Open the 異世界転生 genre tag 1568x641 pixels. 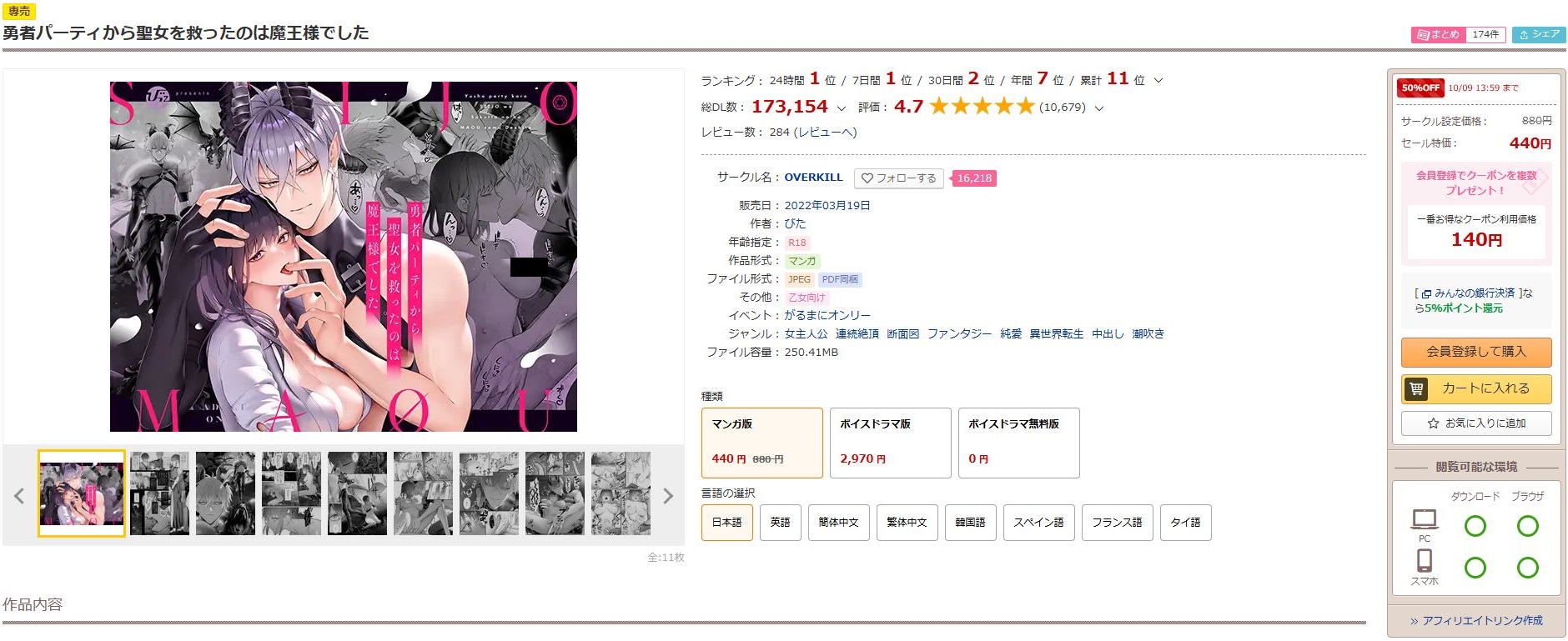[x=1056, y=333]
